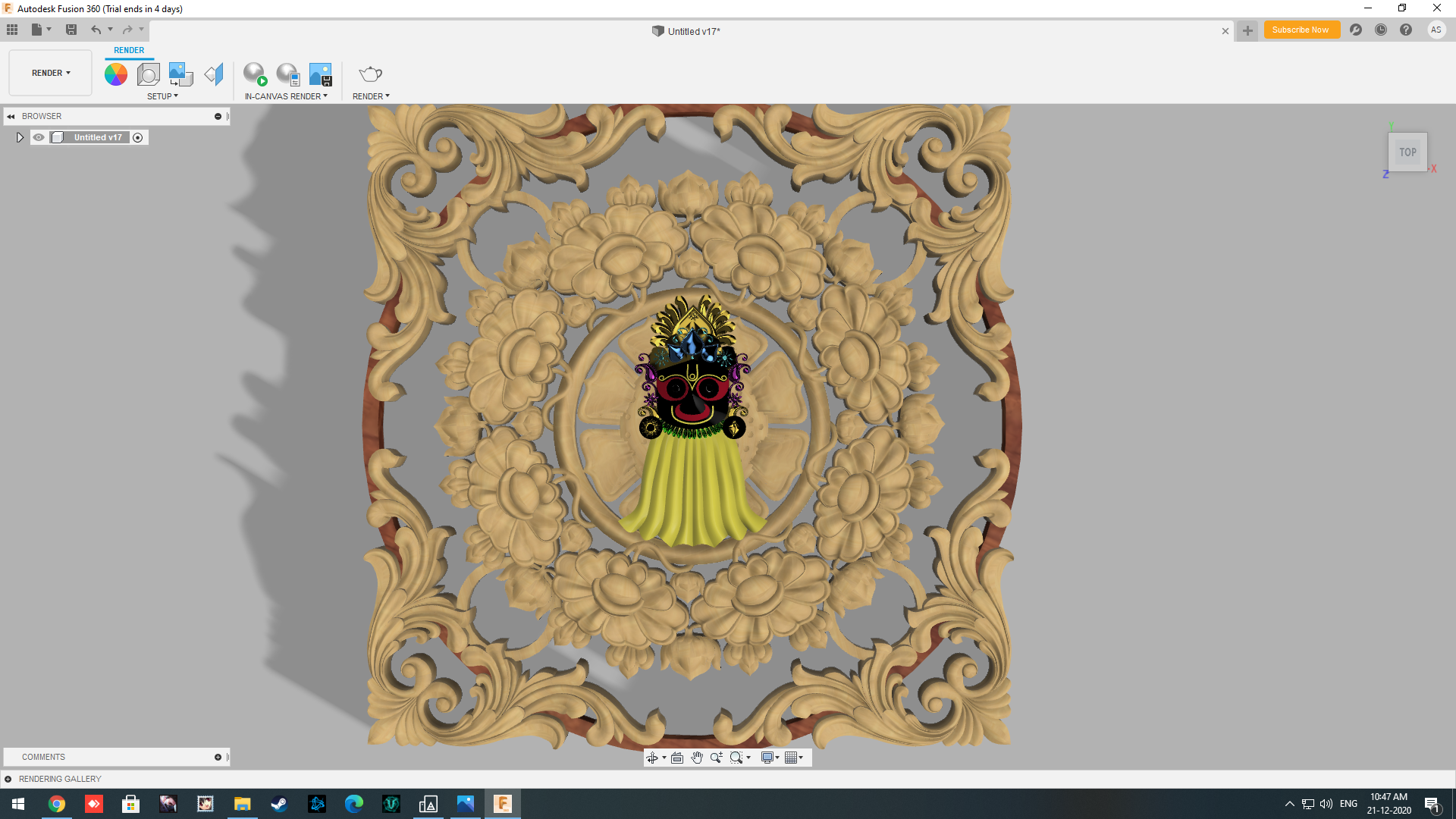Open Job Status clock icon
Image resolution: width=1456 pixels, height=819 pixels.
coord(1381,30)
